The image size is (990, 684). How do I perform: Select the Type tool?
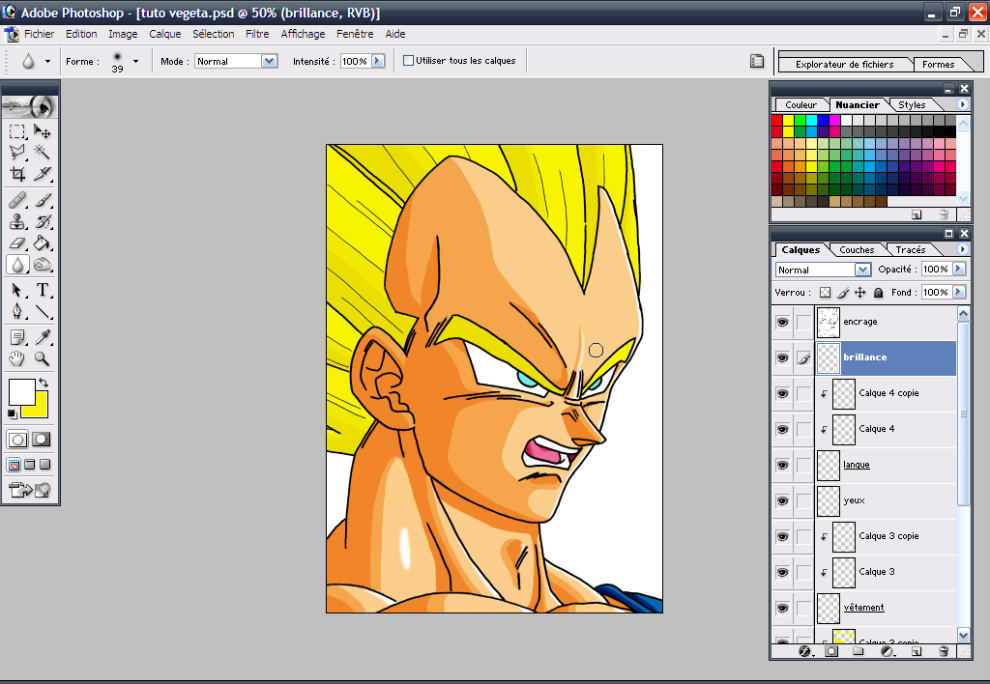[42, 290]
